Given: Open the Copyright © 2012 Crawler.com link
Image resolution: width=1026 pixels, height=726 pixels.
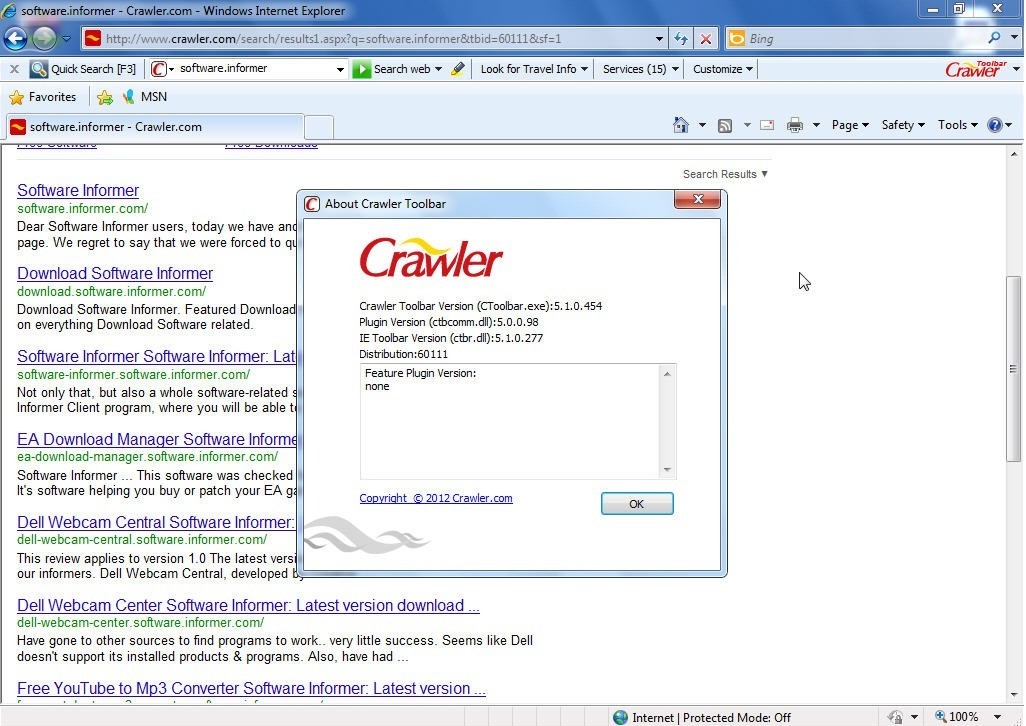Looking at the screenshot, I should click(436, 498).
